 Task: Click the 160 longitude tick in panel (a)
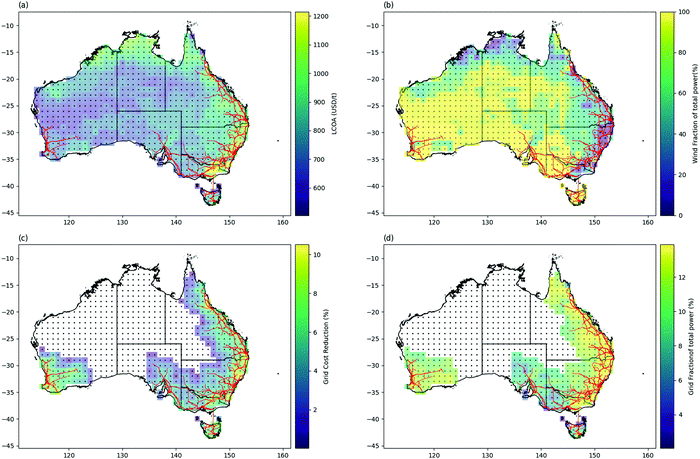(x=283, y=223)
